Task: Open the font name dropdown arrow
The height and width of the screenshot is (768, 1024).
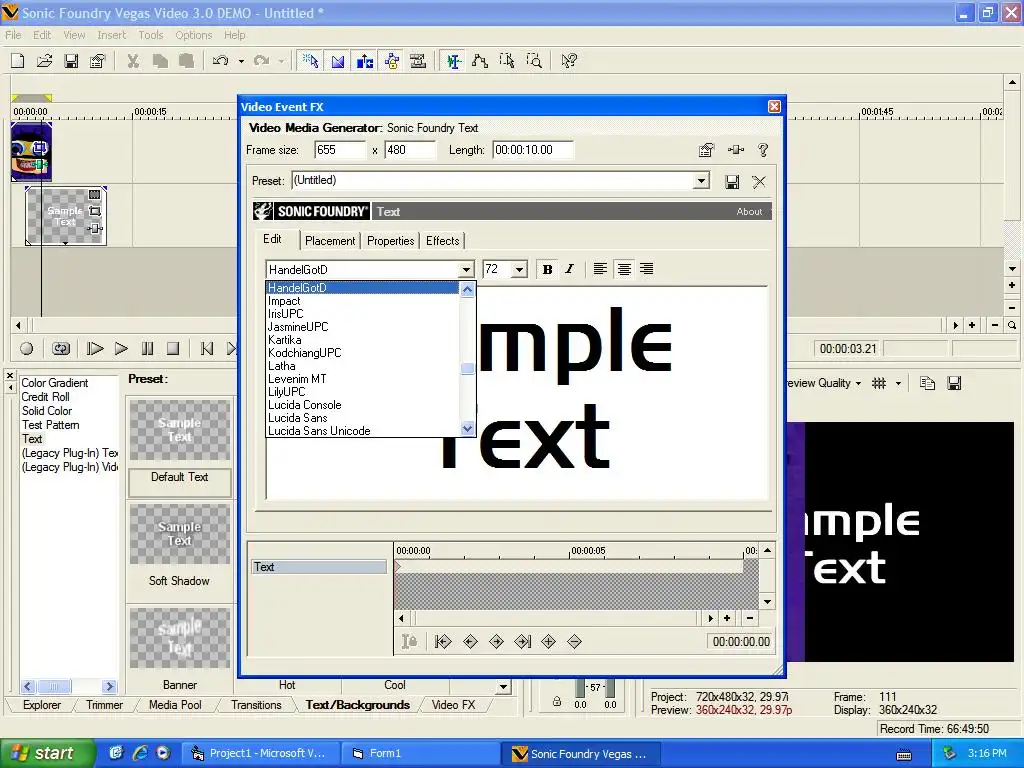Action: pyautogui.click(x=466, y=270)
